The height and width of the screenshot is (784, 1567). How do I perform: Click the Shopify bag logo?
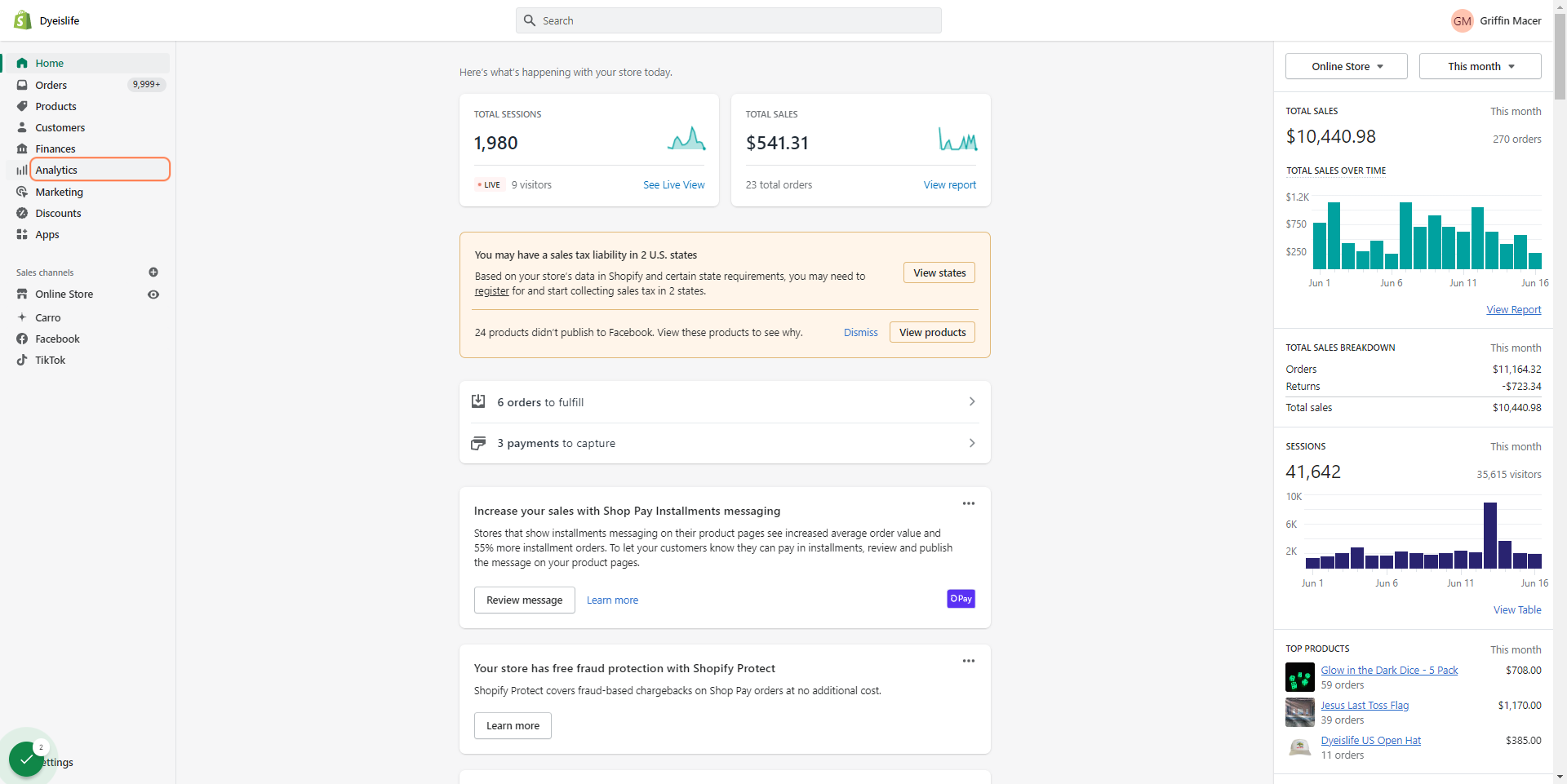pos(22,20)
